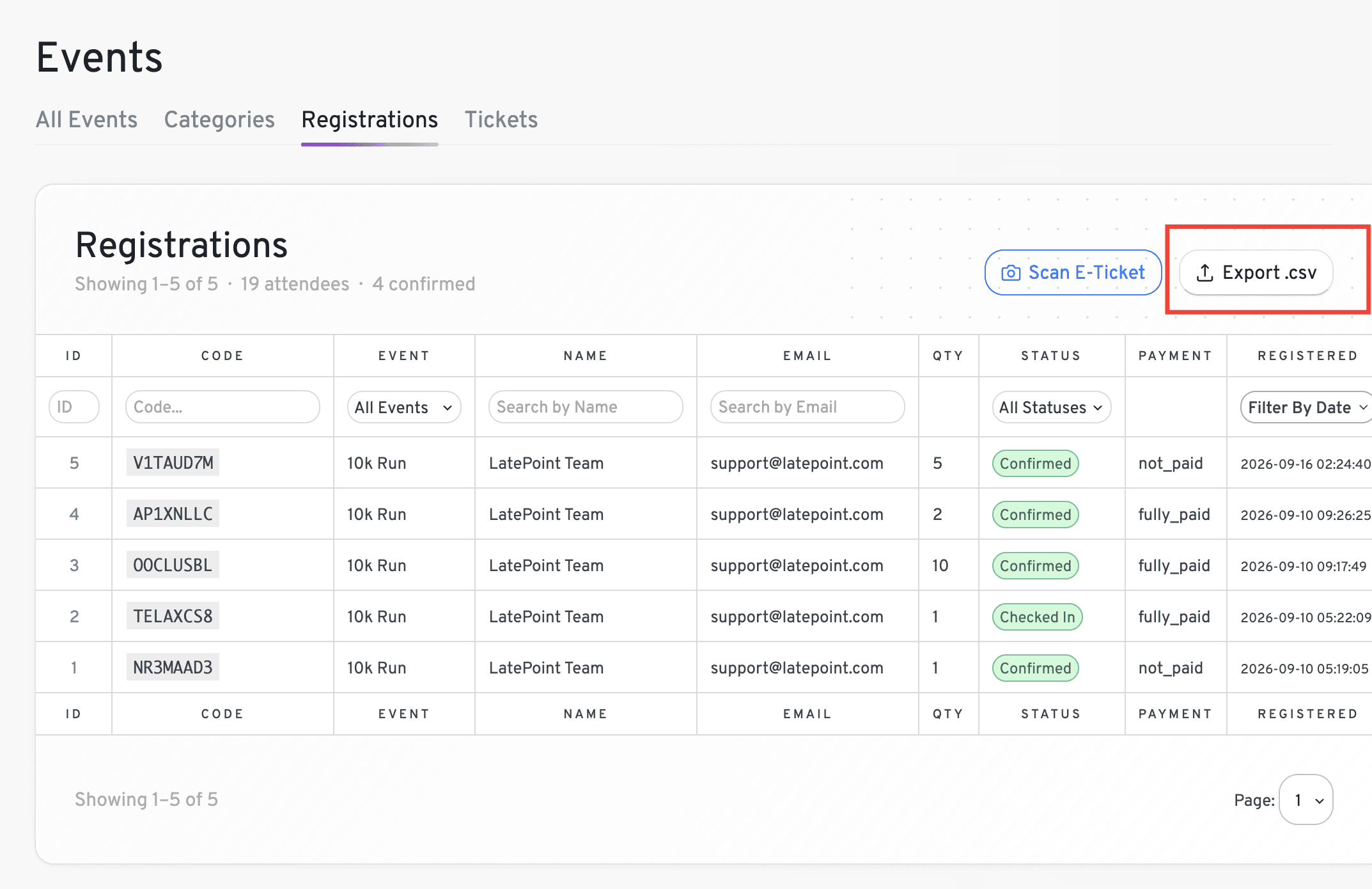Click the Checked In status badge
The width and height of the screenshot is (1372, 889).
click(x=1037, y=617)
